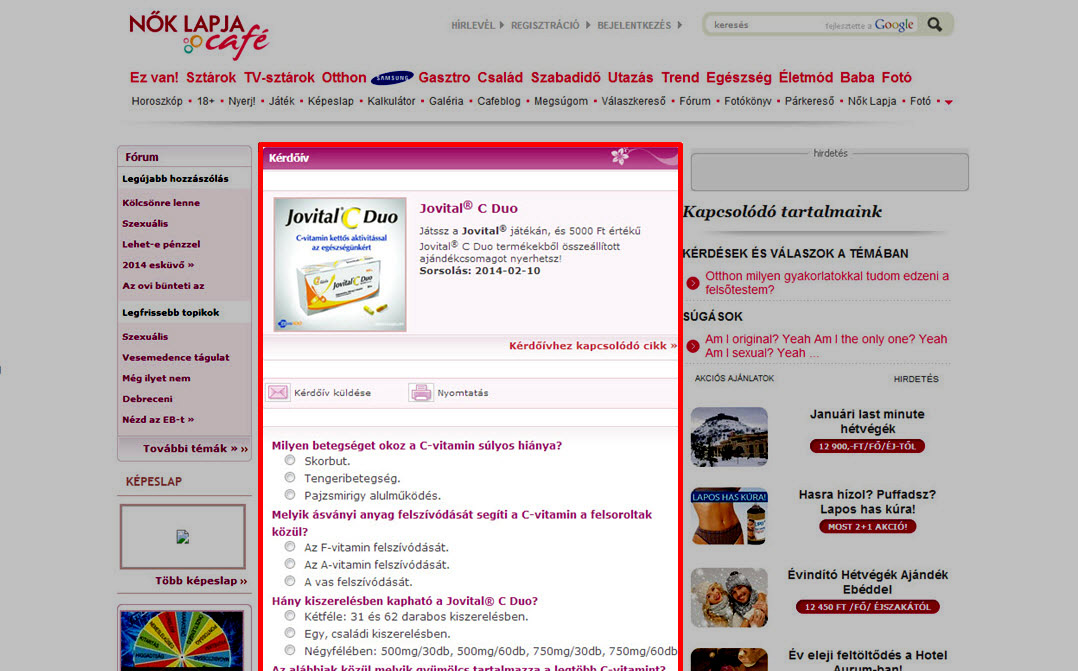1078x671 pixels.
Task: Expand the arrow next to Hírlevél
Action: (x=503, y=25)
